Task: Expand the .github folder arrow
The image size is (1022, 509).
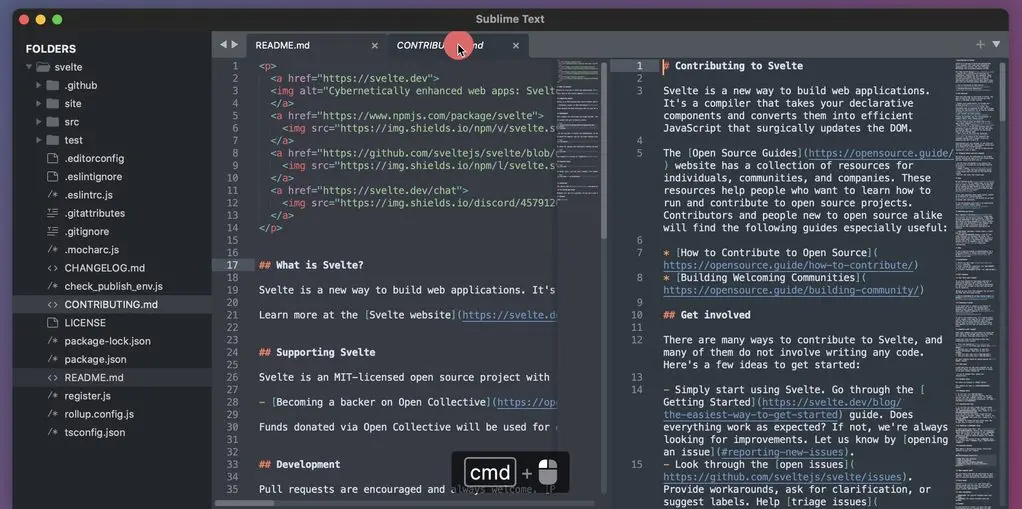Action: [38, 85]
